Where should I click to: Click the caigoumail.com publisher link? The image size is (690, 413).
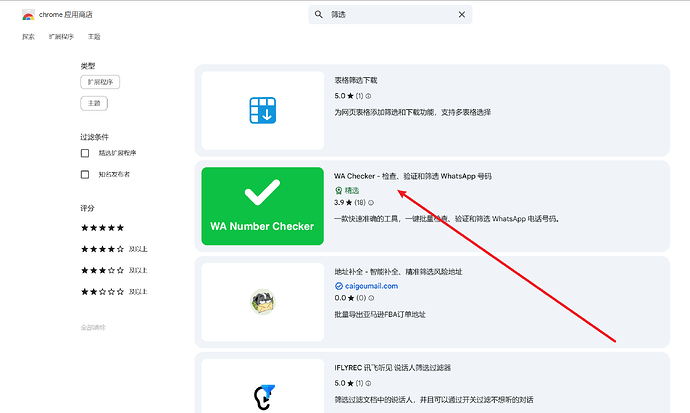371,286
